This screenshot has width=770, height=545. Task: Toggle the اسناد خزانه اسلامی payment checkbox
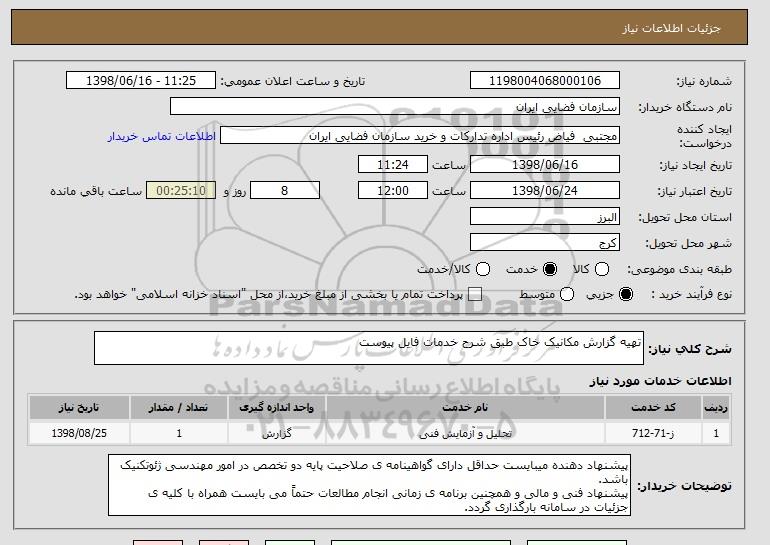[474, 294]
